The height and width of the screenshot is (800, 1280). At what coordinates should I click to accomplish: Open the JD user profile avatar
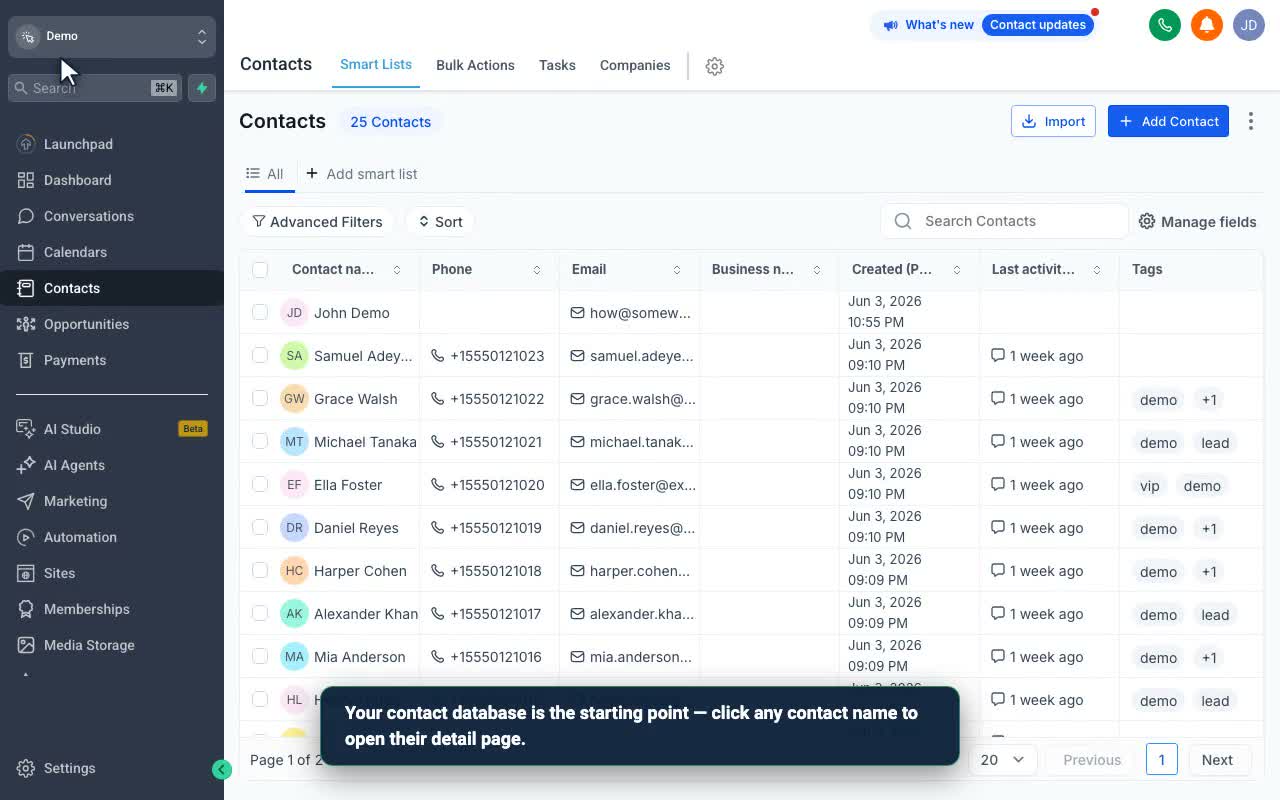click(1249, 25)
